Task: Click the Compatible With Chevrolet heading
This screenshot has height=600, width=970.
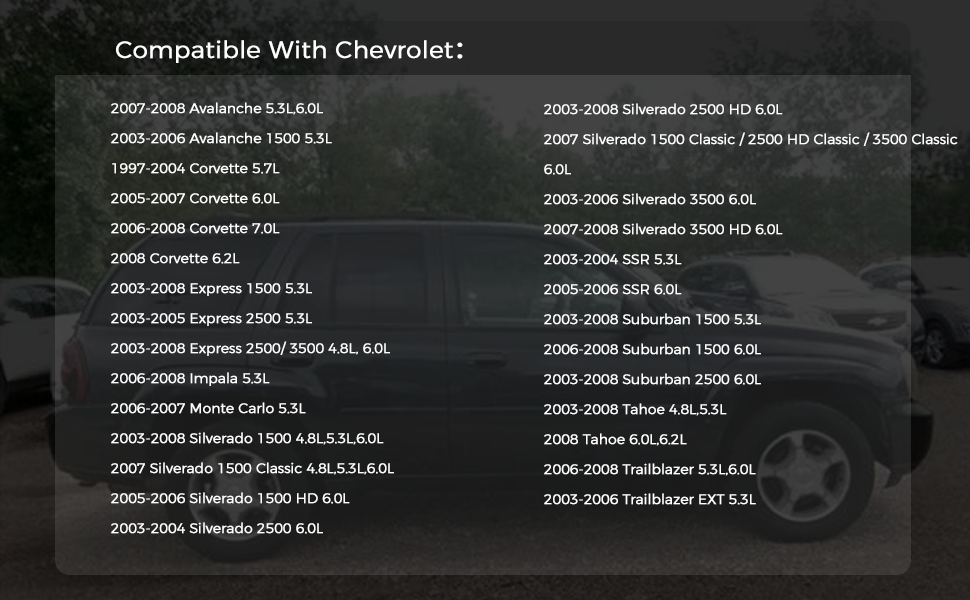Action: coord(289,50)
